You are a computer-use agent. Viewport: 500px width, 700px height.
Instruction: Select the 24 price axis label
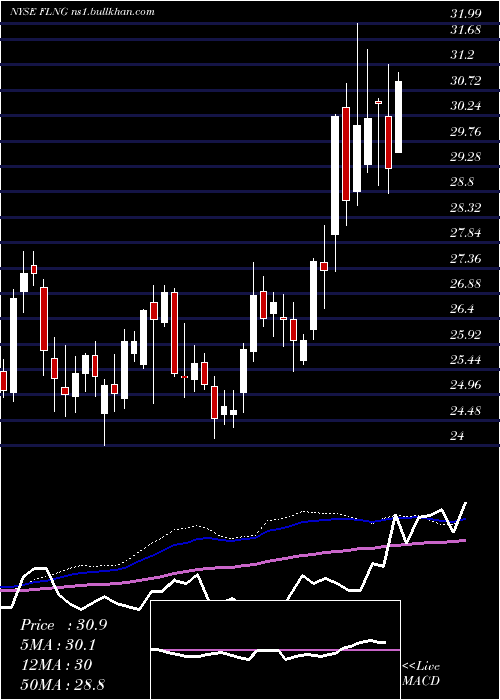coord(458,436)
